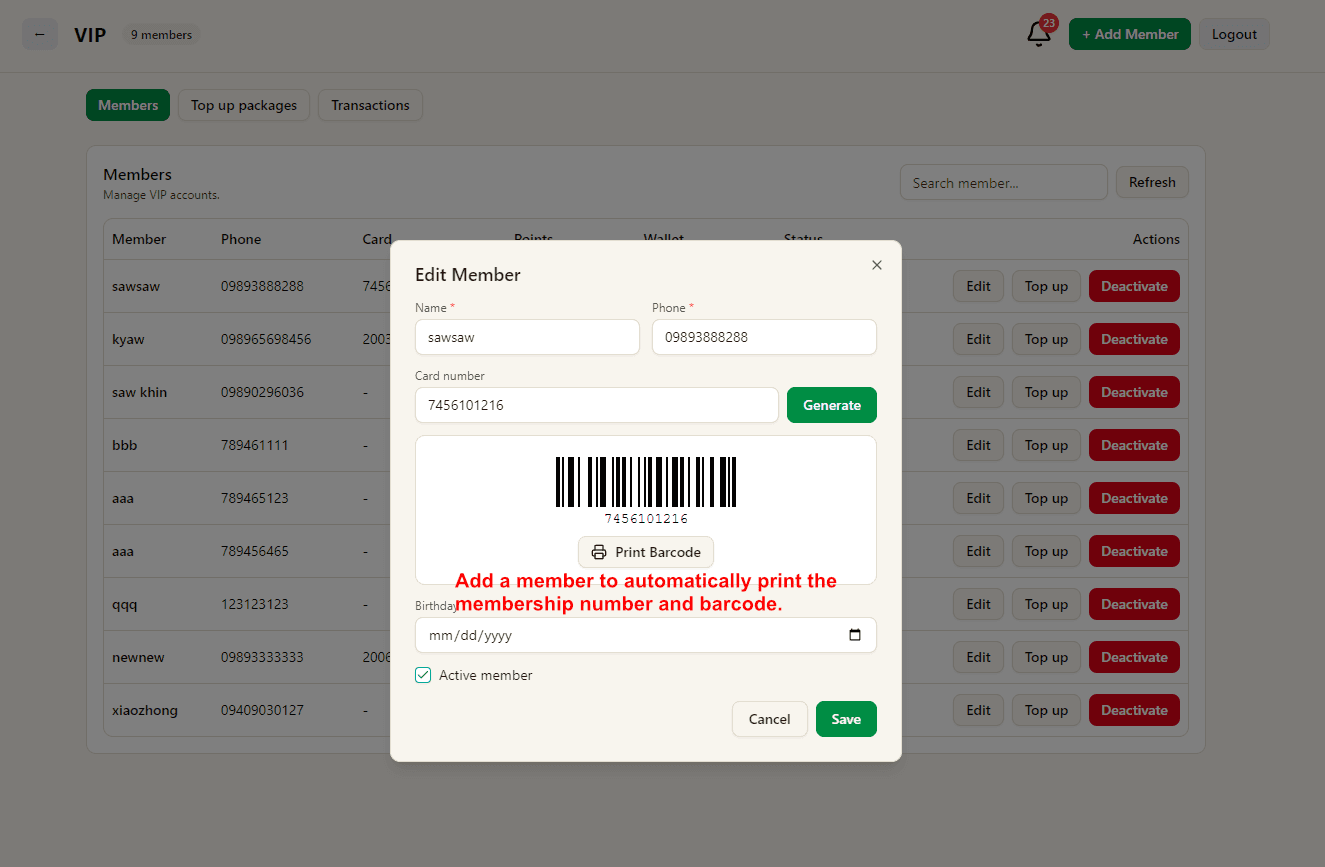
Task: Refresh the members list
Action: (x=1152, y=182)
